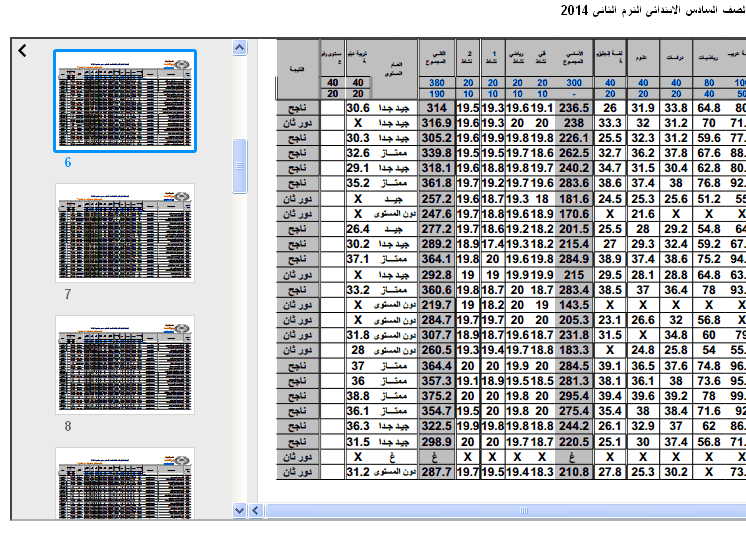Screen dimensions: 746x534
Task: Click subtotal cell 181.6
Action: [x=574, y=199]
